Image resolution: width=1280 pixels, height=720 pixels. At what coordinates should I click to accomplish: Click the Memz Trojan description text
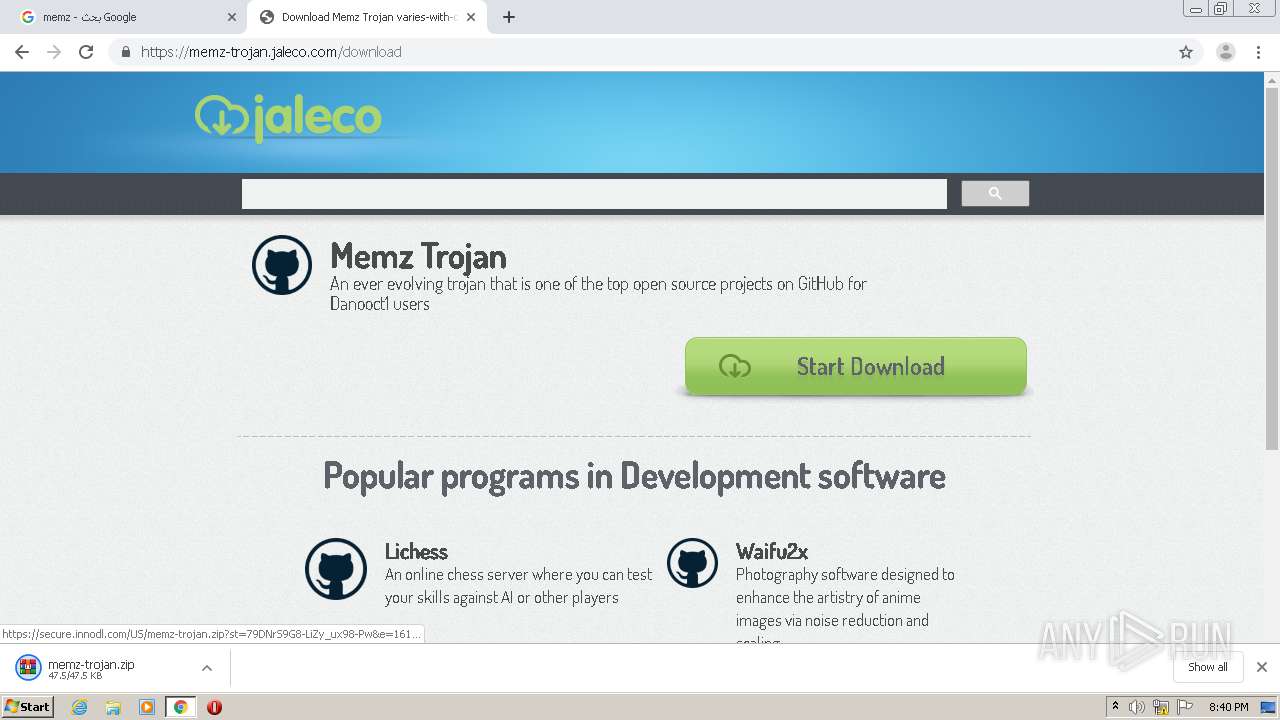pos(598,294)
